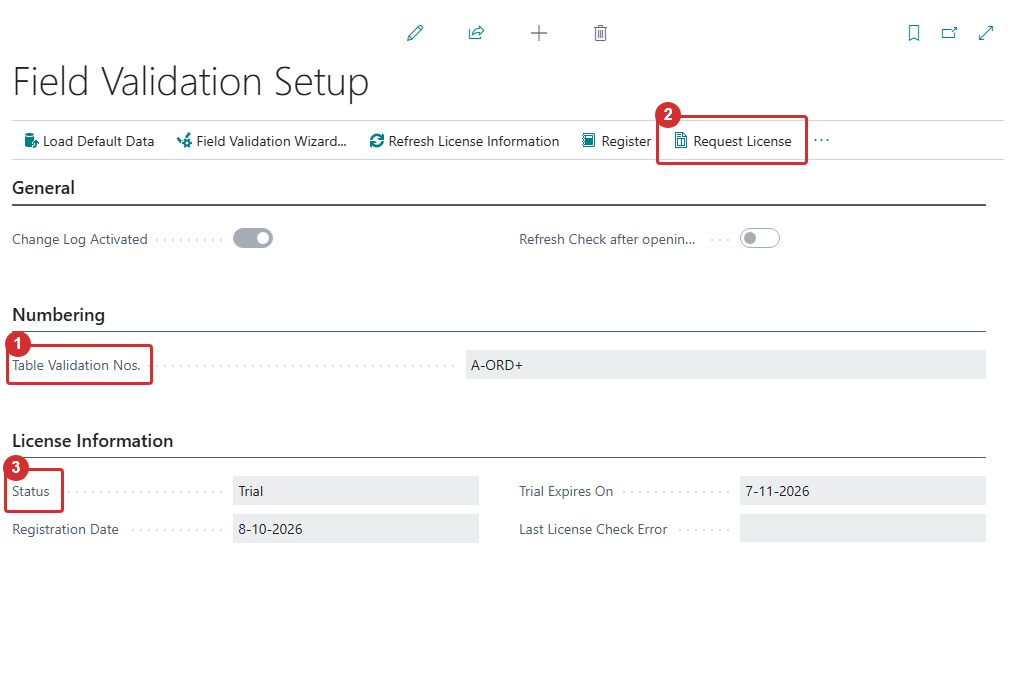Click the bookmark icon
Viewport: 1016px width, 700px height.
[x=914, y=33]
